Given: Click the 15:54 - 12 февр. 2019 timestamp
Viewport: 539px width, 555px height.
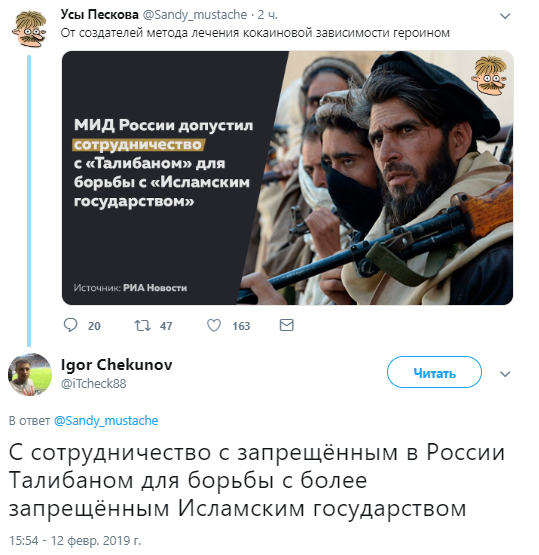Looking at the screenshot, I should 75,540.
